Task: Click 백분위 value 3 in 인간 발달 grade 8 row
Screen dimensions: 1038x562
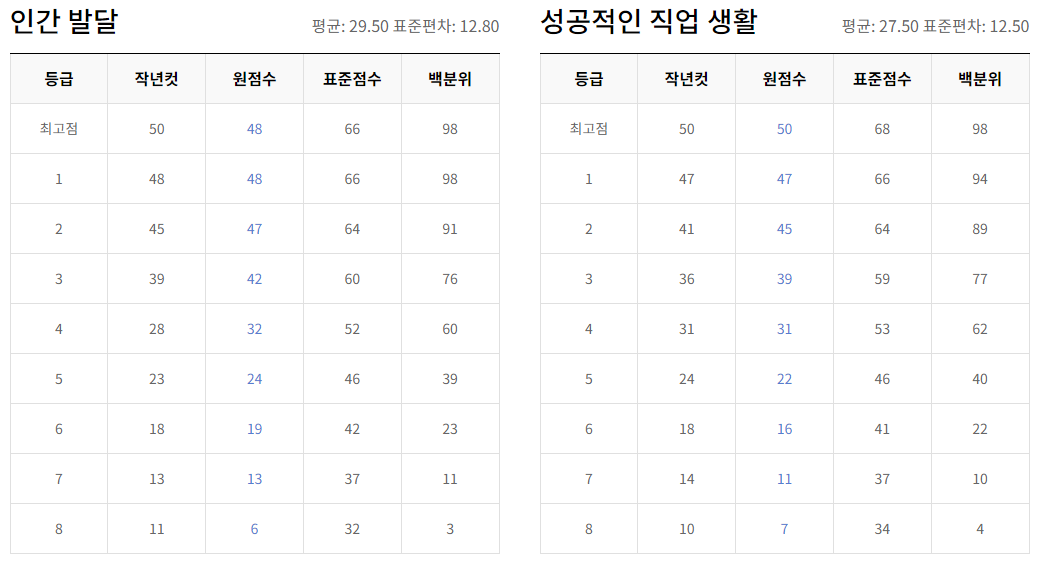Action: pyautogui.click(x=450, y=529)
